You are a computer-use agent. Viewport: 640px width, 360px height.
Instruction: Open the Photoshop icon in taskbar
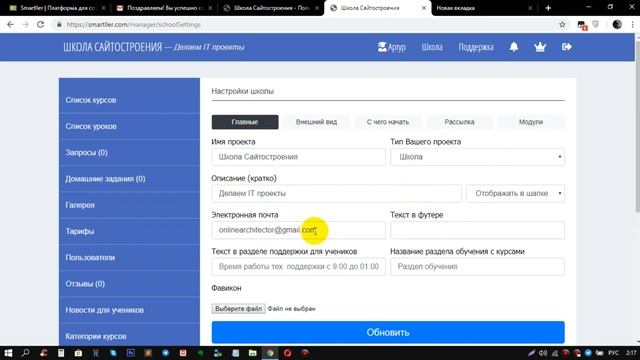click(x=131, y=353)
